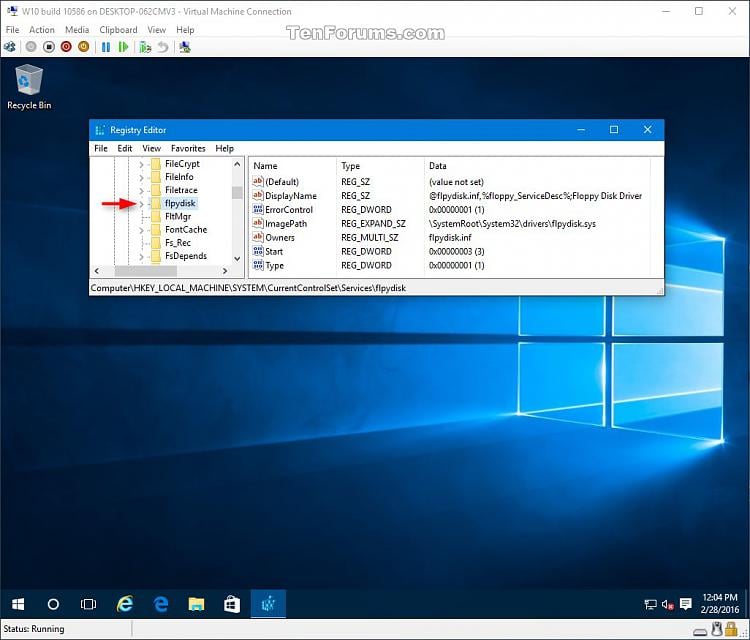Click the ImagePath data flpydisk.sys path
The width and height of the screenshot is (750, 640).
[x=512, y=223]
